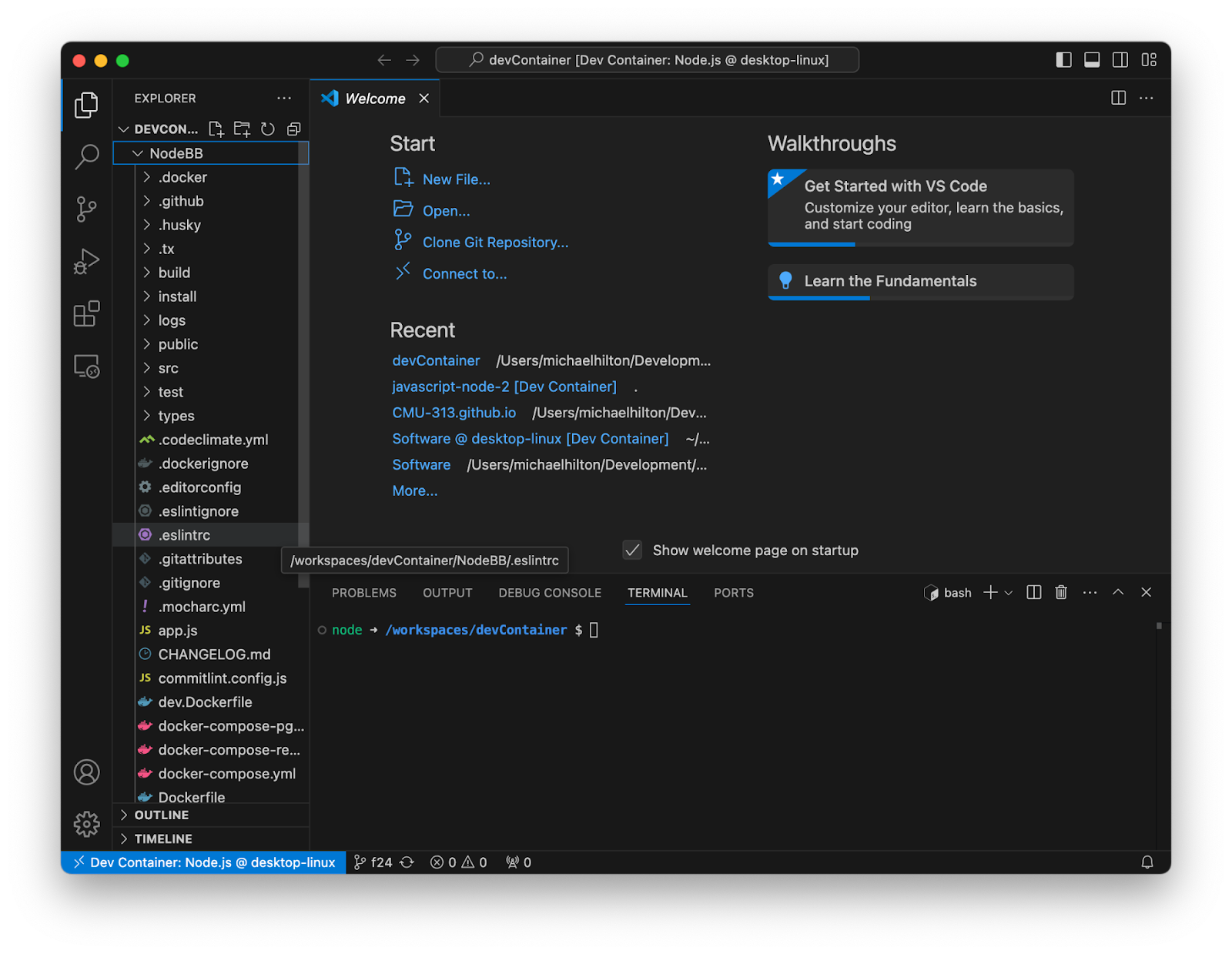Synchronize changes icon in status bar
Screen dimensions: 1232x954
click(407, 862)
